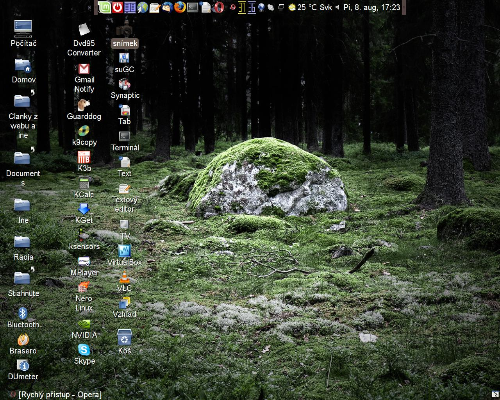Switch to Rychlý přístup - Opera window
Viewport: 500px width, 400px height.
pyautogui.click(x=56, y=395)
